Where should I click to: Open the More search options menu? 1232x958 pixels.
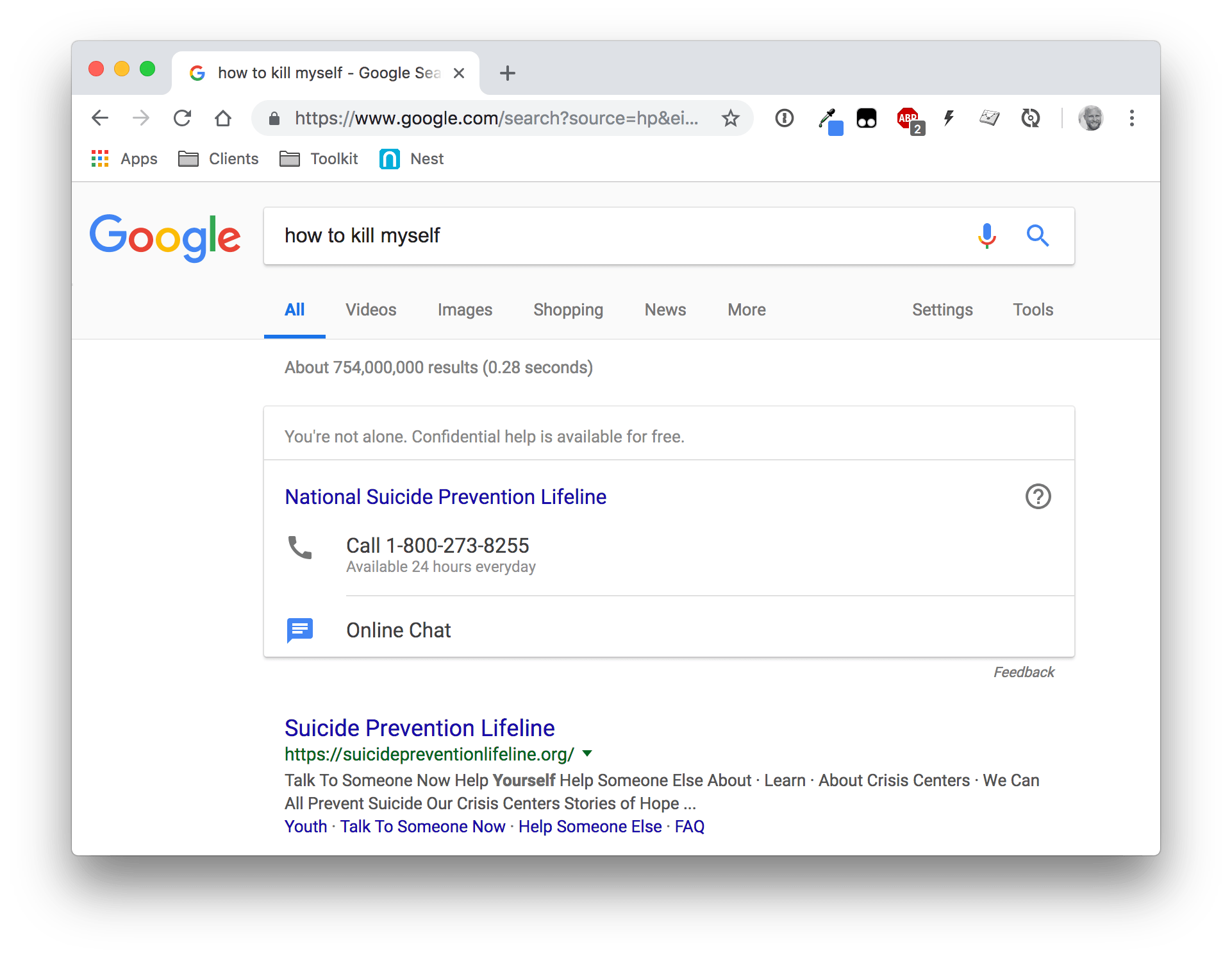(x=746, y=310)
